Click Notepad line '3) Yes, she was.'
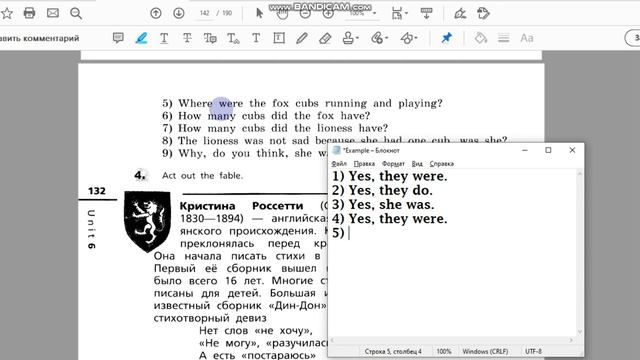 tap(383, 204)
